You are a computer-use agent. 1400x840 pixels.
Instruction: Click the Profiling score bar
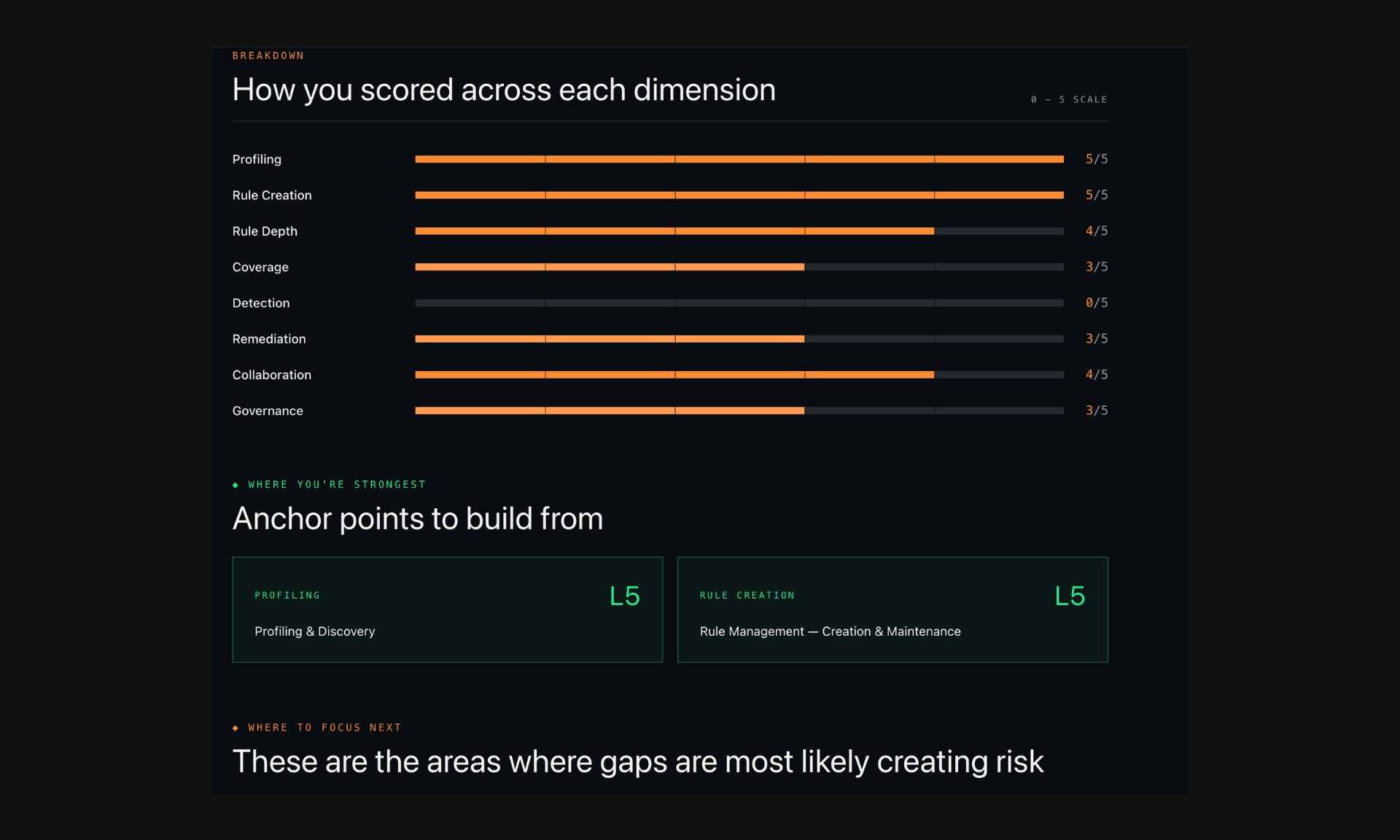click(739, 159)
